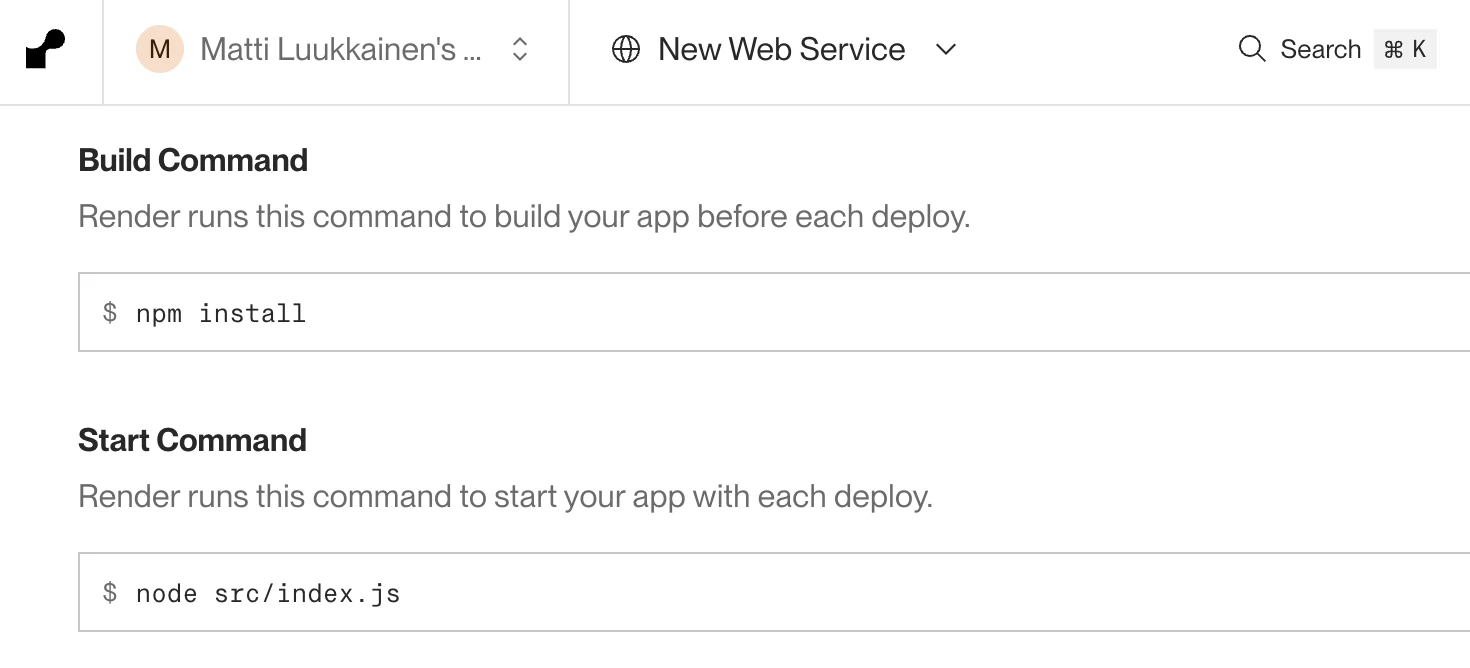
Task: Click the Start Command heading
Action: 192,440
